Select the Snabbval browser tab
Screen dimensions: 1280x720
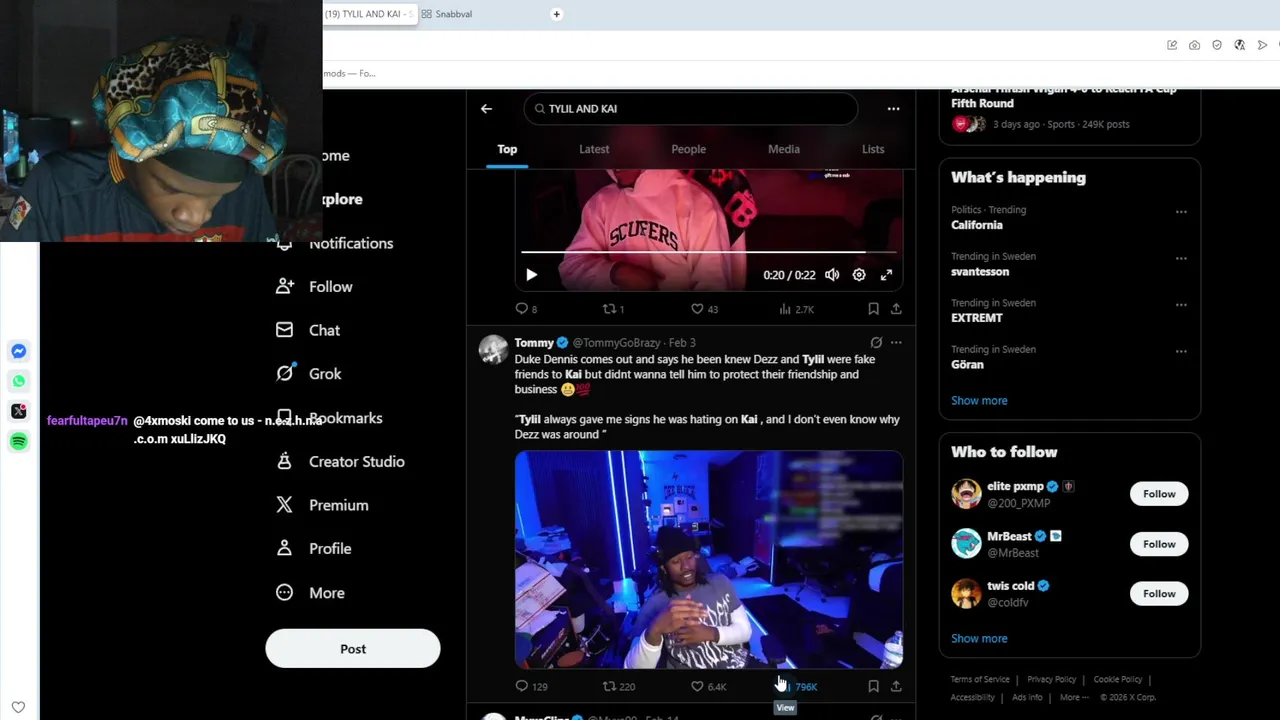click(x=447, y=14)
